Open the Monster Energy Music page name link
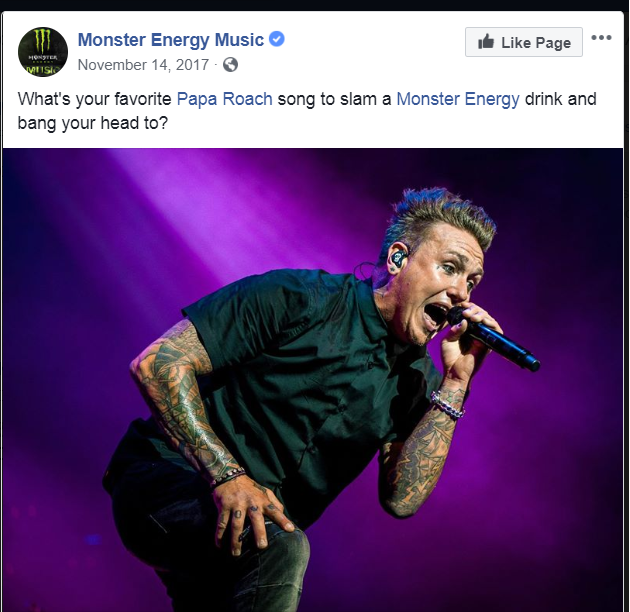 pos(171,40)
